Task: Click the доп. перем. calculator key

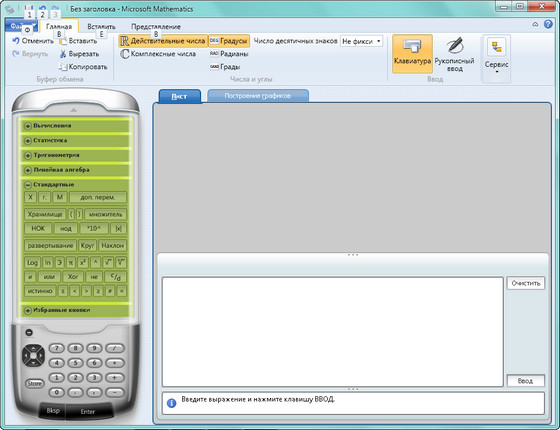Action: coord(98,197)
